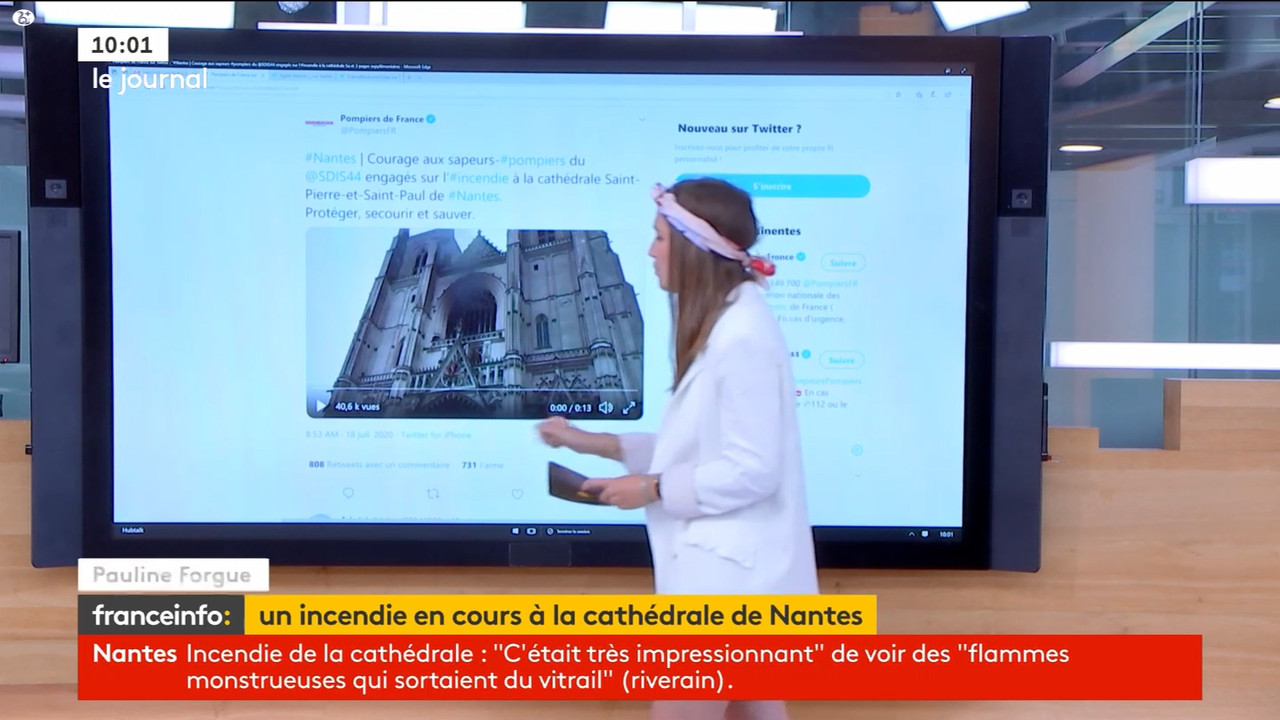Expand the tweet video to fullscreen
Image resolution: width=1280 pixels, height=720 pixels.
[x=629, y=407]
